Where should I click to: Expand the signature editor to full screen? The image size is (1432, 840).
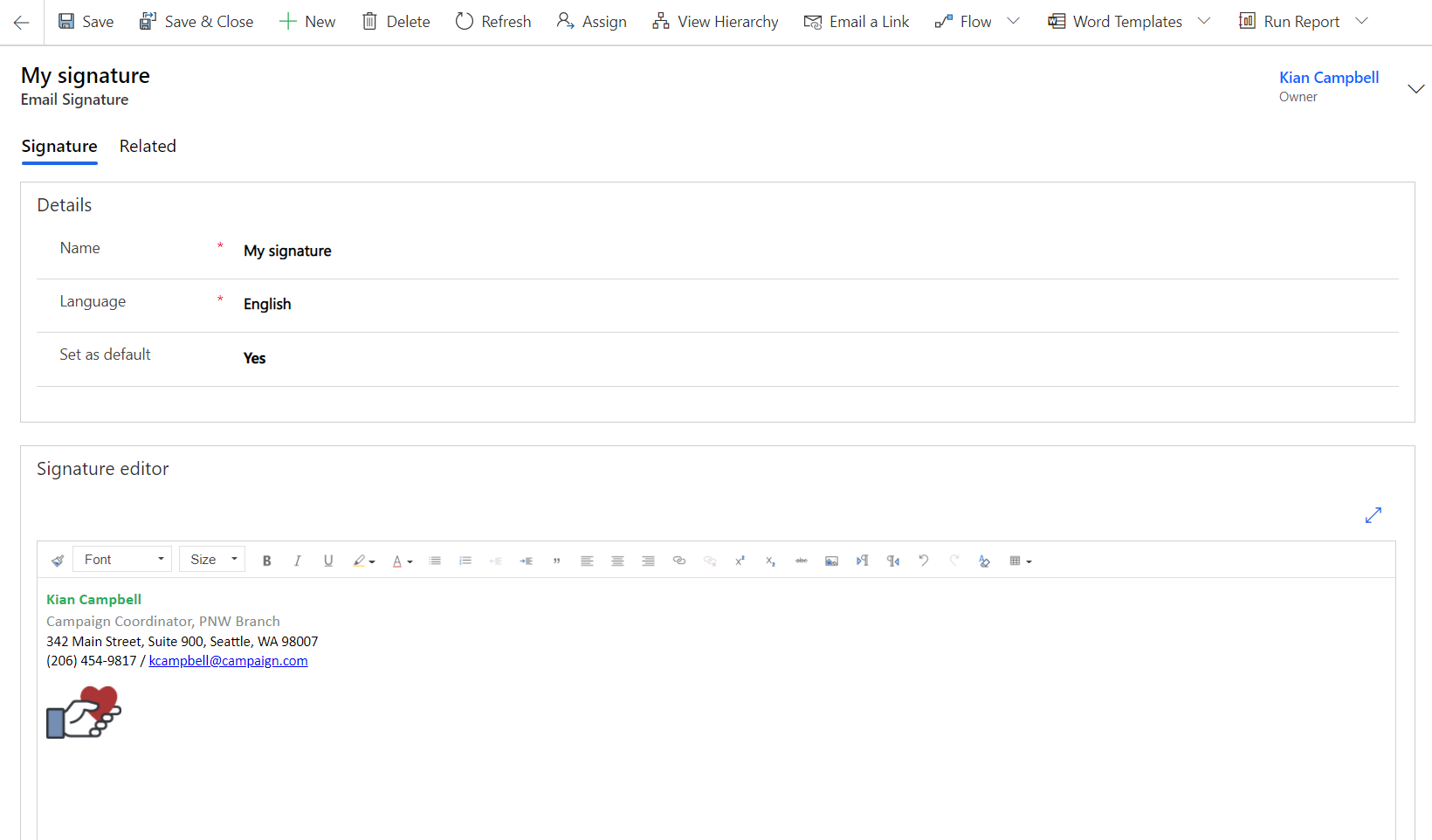pos(1373,515)
